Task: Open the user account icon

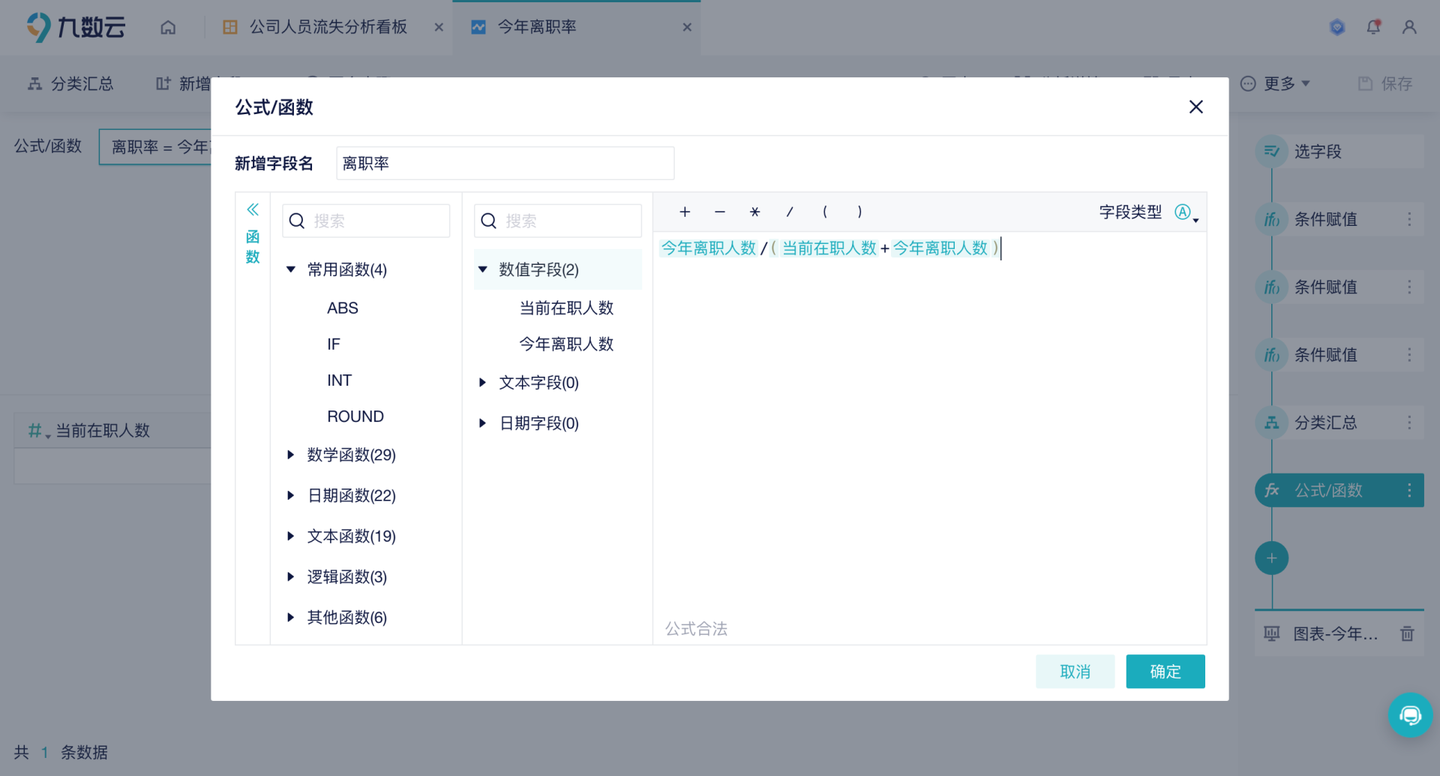Action: (x=1409, y=27)
